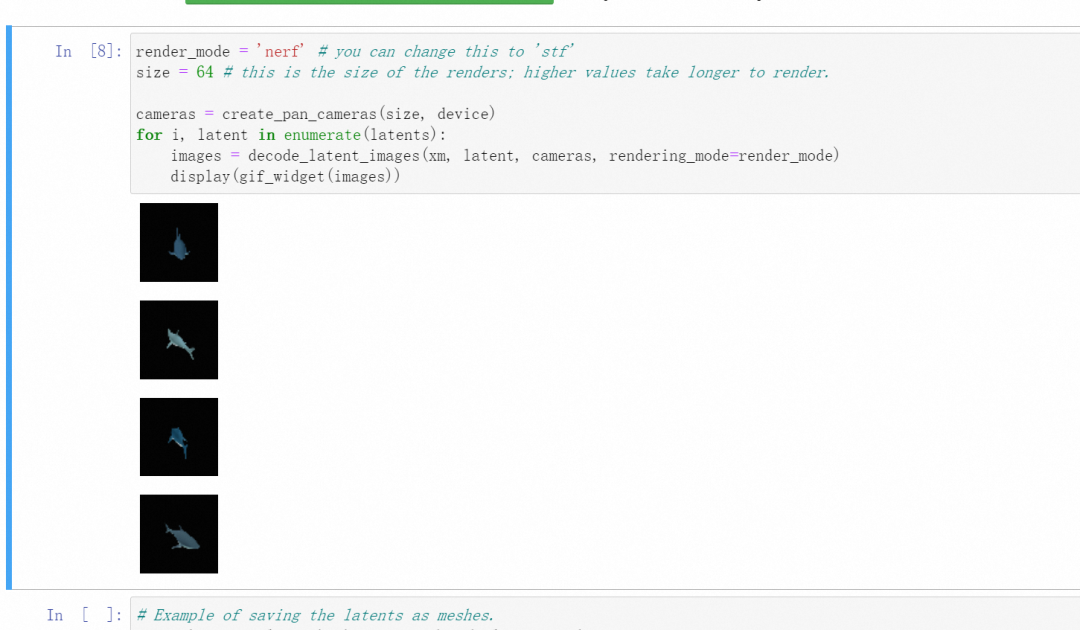Click the In [8] cell prompt
1080x630 pixels.
point(88,52)
